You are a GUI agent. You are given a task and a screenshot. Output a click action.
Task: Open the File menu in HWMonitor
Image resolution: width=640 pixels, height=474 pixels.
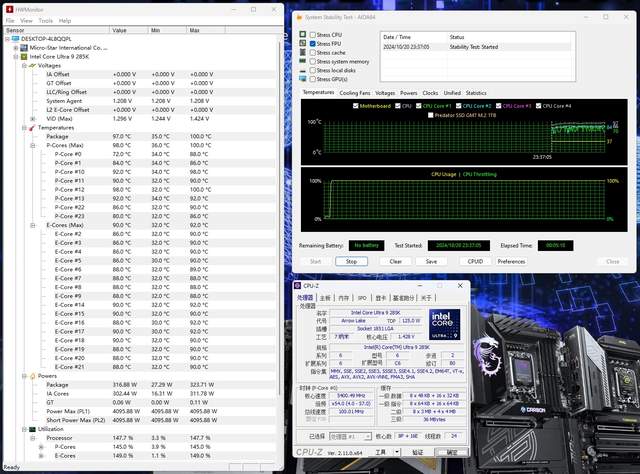pos(10,20)
